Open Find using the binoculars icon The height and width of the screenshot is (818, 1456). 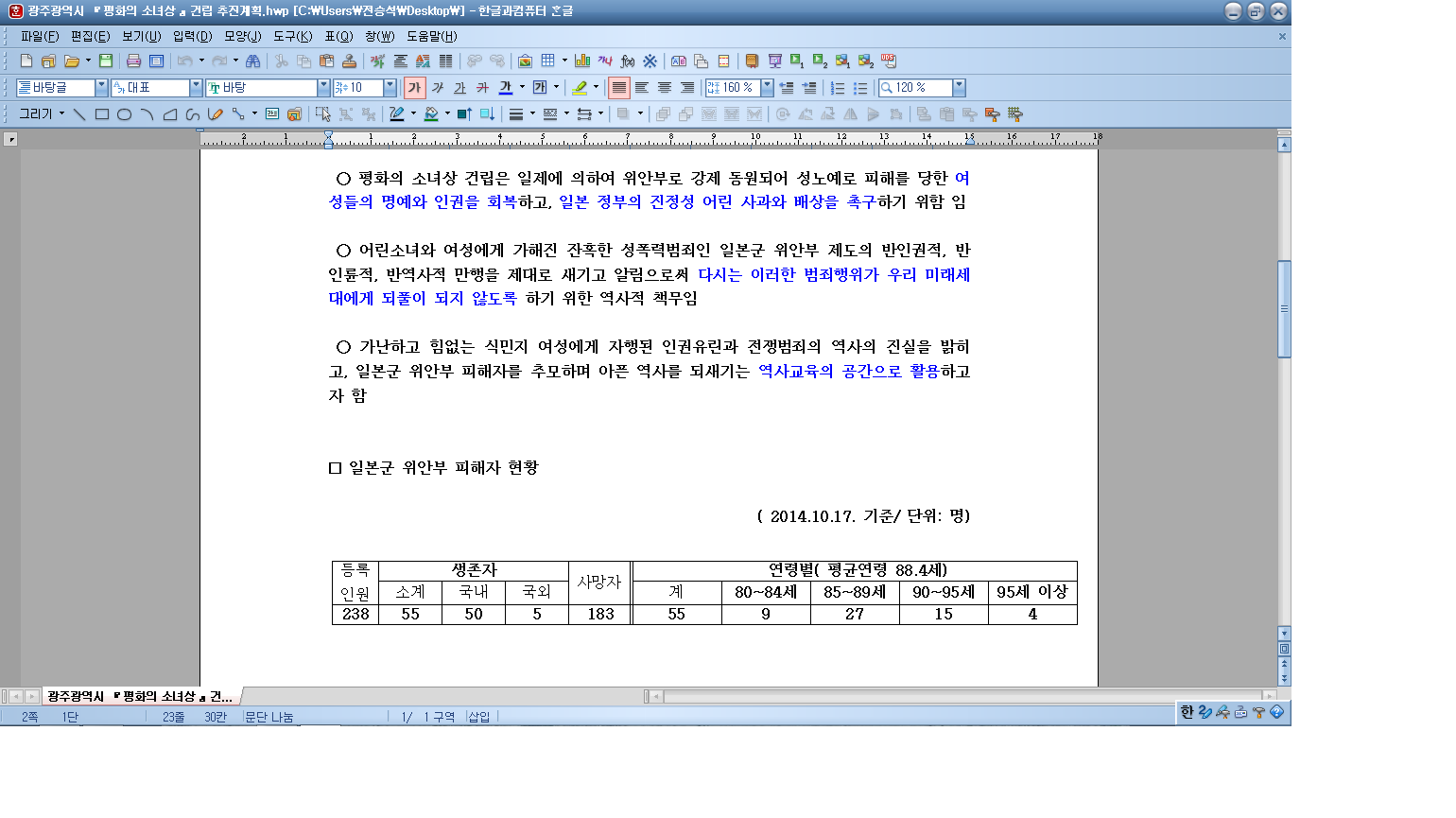(252, 61)
